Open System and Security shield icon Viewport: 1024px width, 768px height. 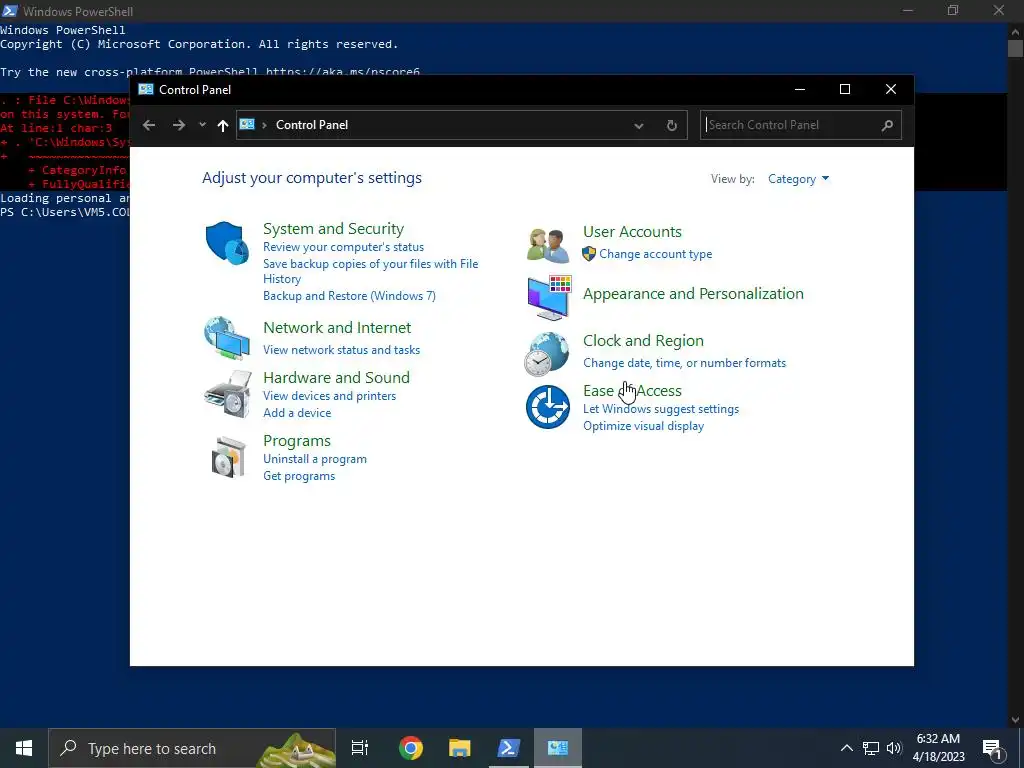coord(227,242)
